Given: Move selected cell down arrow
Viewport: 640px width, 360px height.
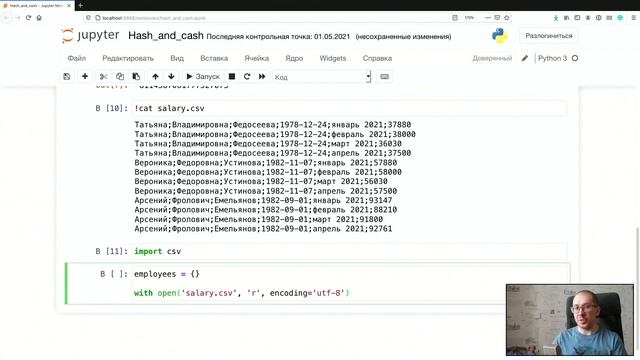Looking at the screenshot, I should 171,76.
